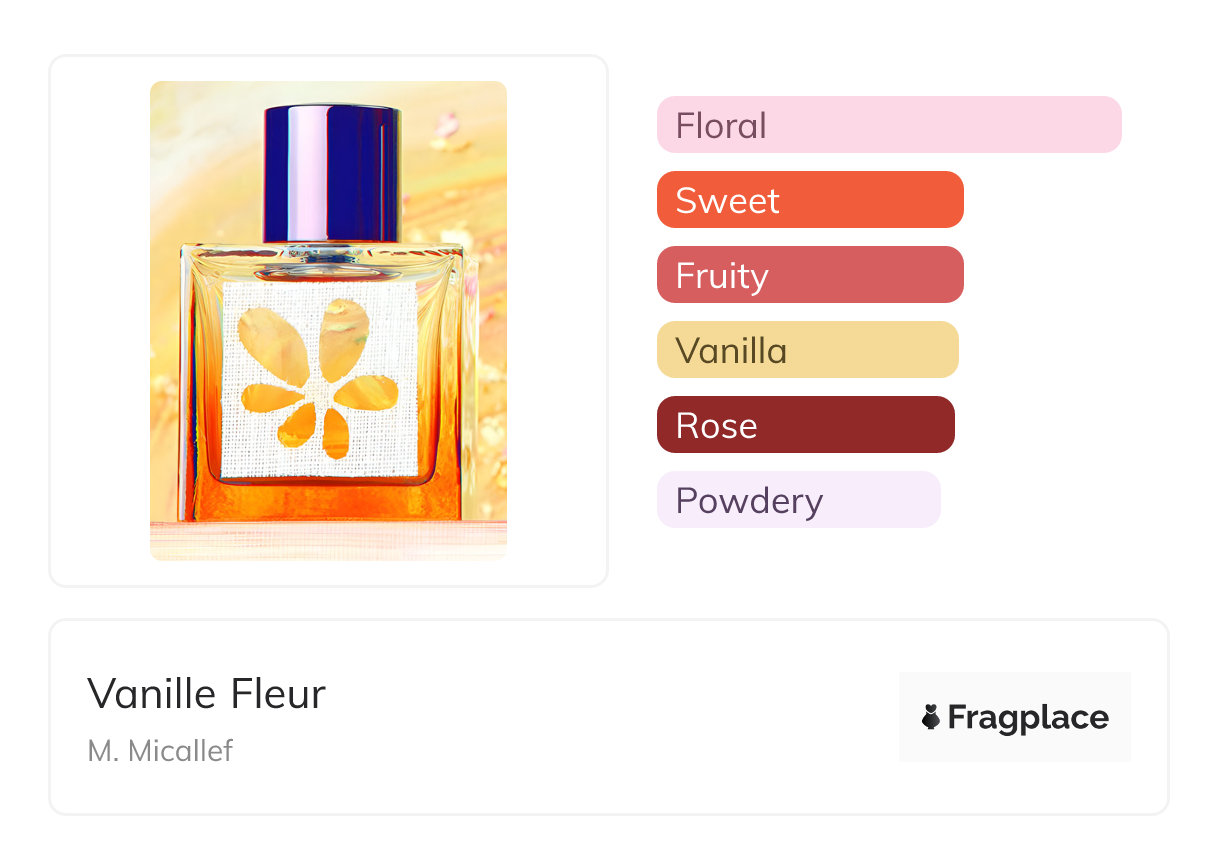This screenshot has width=1218, height=864.
Task: Click the blue cap of the perfume bottle
Action: click(x=332, y=172)
